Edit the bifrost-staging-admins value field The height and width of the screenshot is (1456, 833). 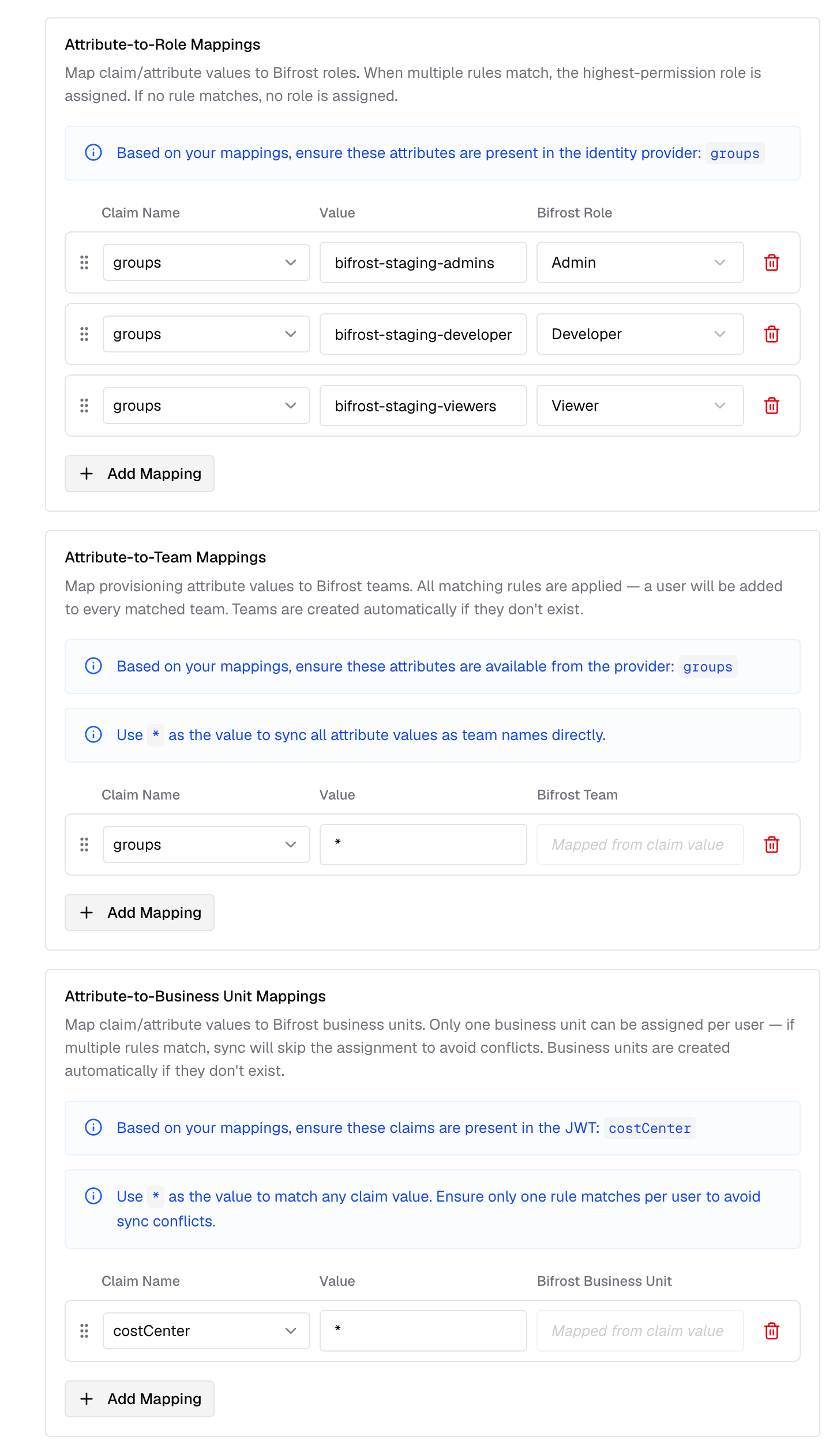(423, 263)
